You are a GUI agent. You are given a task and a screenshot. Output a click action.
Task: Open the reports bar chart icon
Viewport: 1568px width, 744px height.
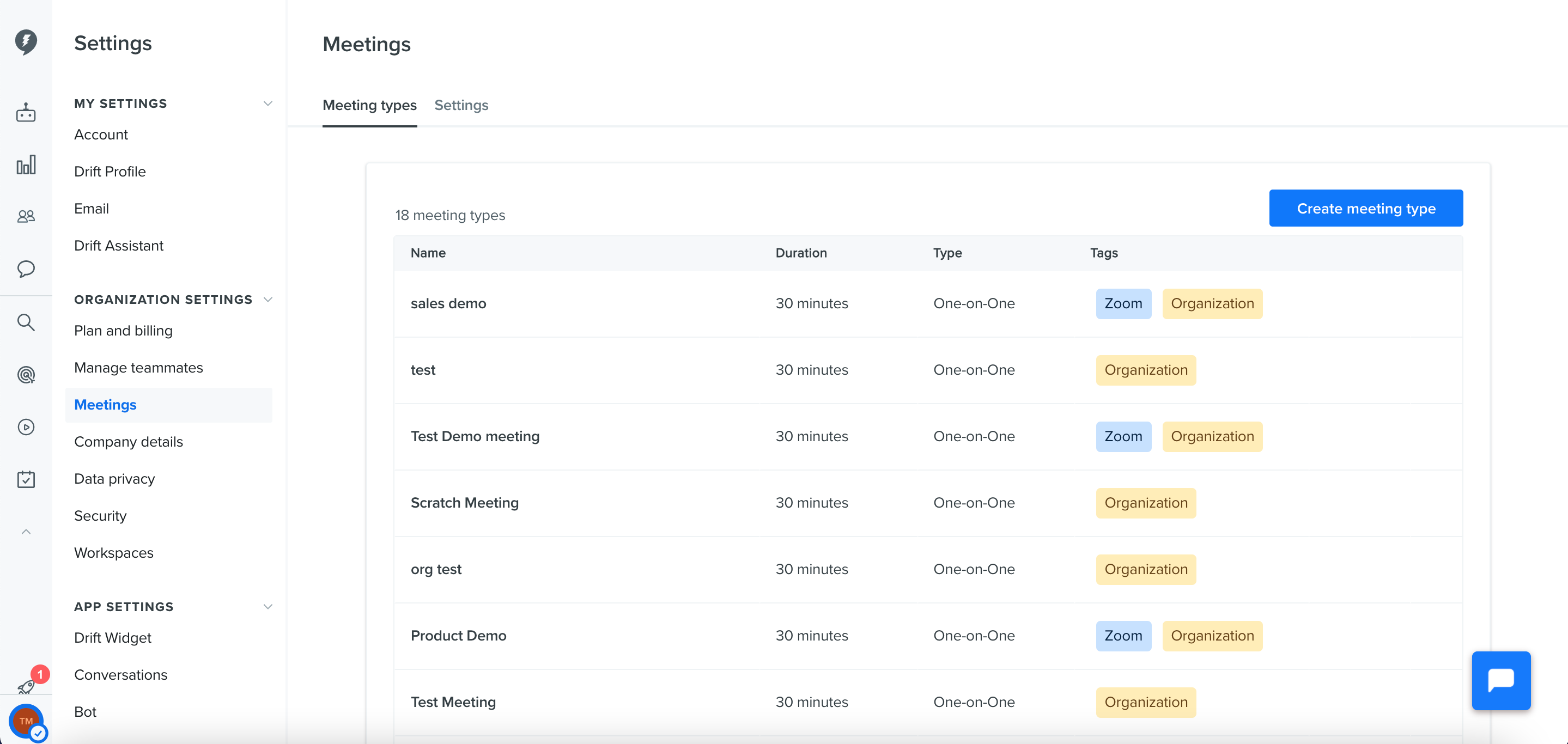tap(26, 165)
